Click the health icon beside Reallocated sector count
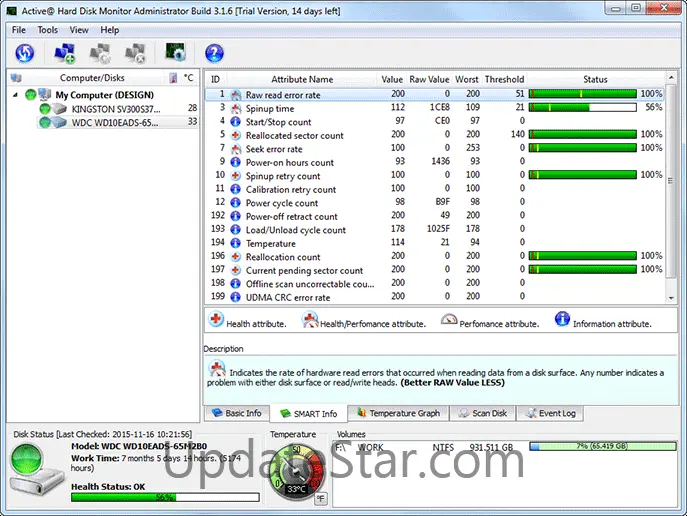Viewport: 687px width, 516px height. pyautogui.click(x=236, y=135)
